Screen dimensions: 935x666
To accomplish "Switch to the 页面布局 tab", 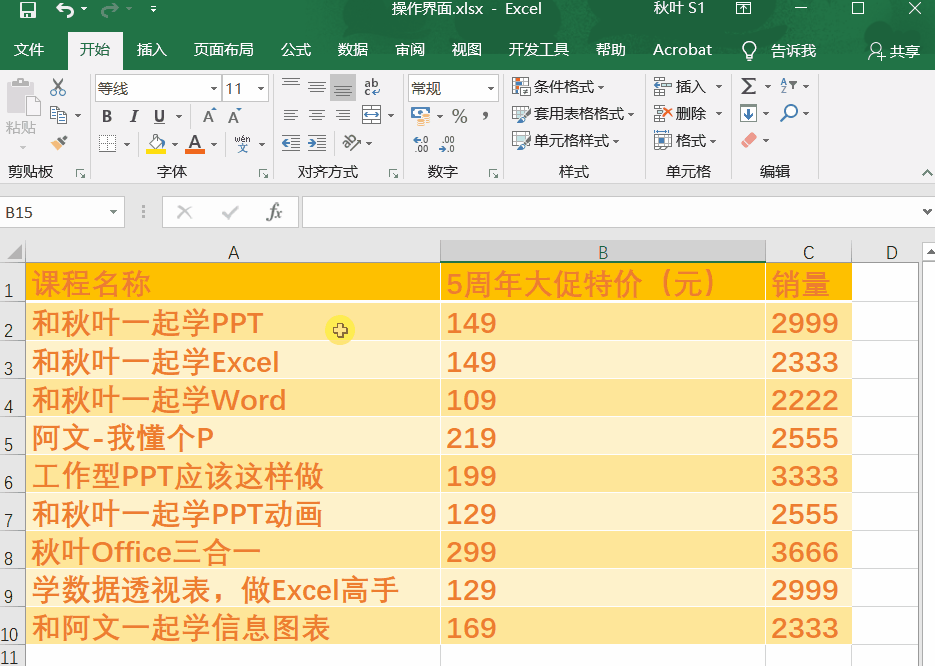I will [224, 49].
